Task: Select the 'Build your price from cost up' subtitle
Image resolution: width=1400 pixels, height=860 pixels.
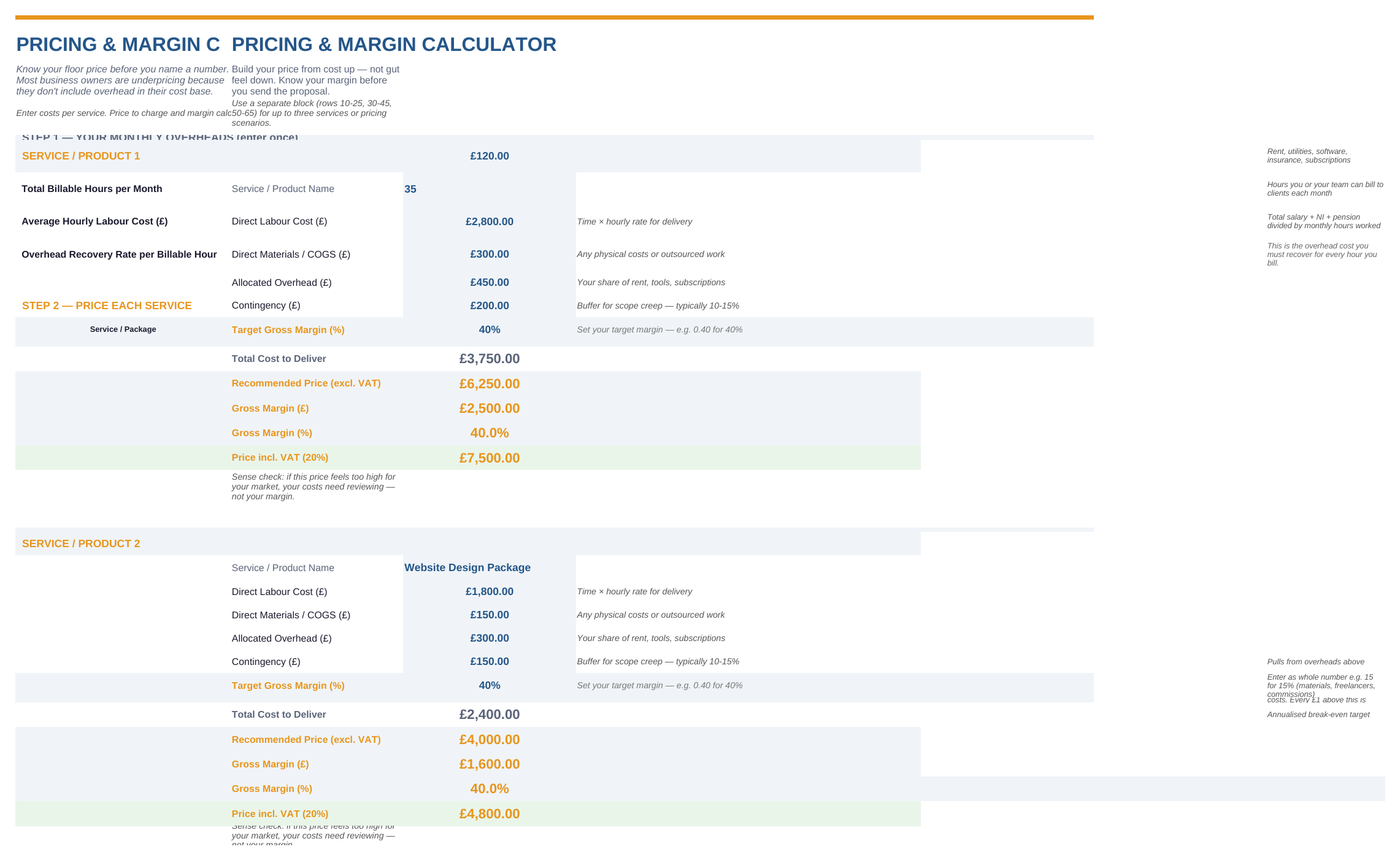Action: pyautogui.click(x=315, y=80)
